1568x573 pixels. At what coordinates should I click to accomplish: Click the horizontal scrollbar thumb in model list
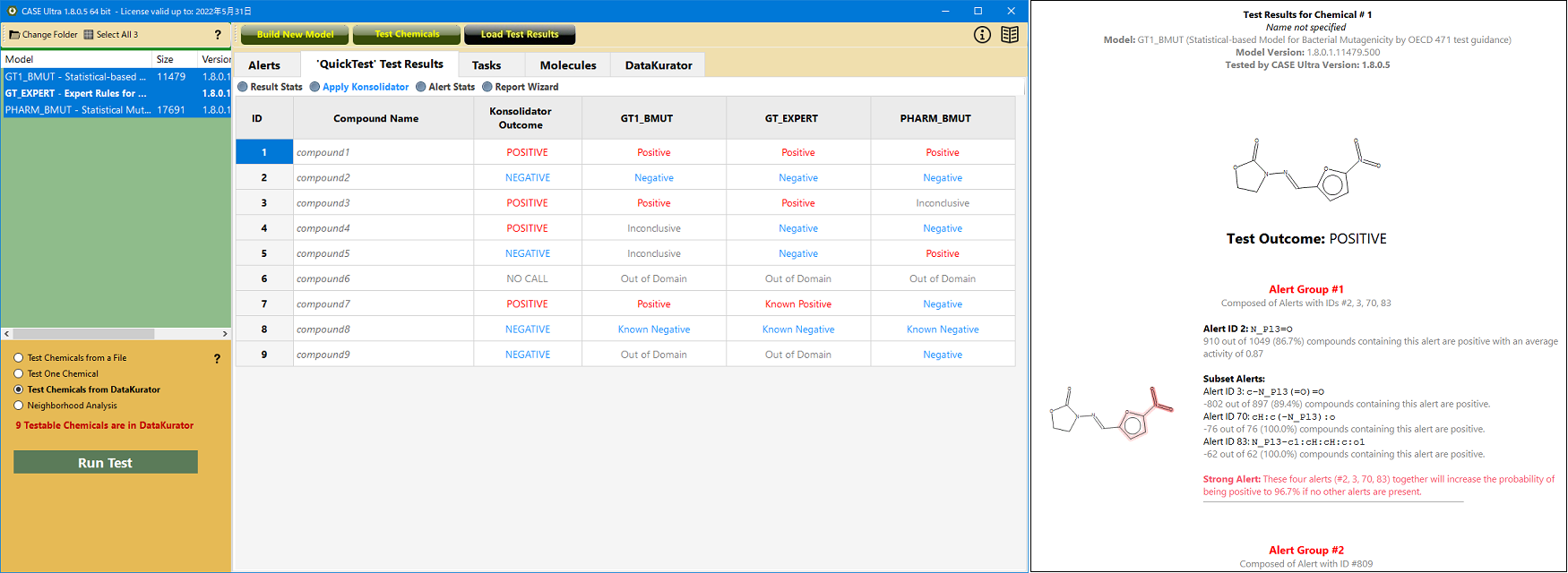click(83, 334)
